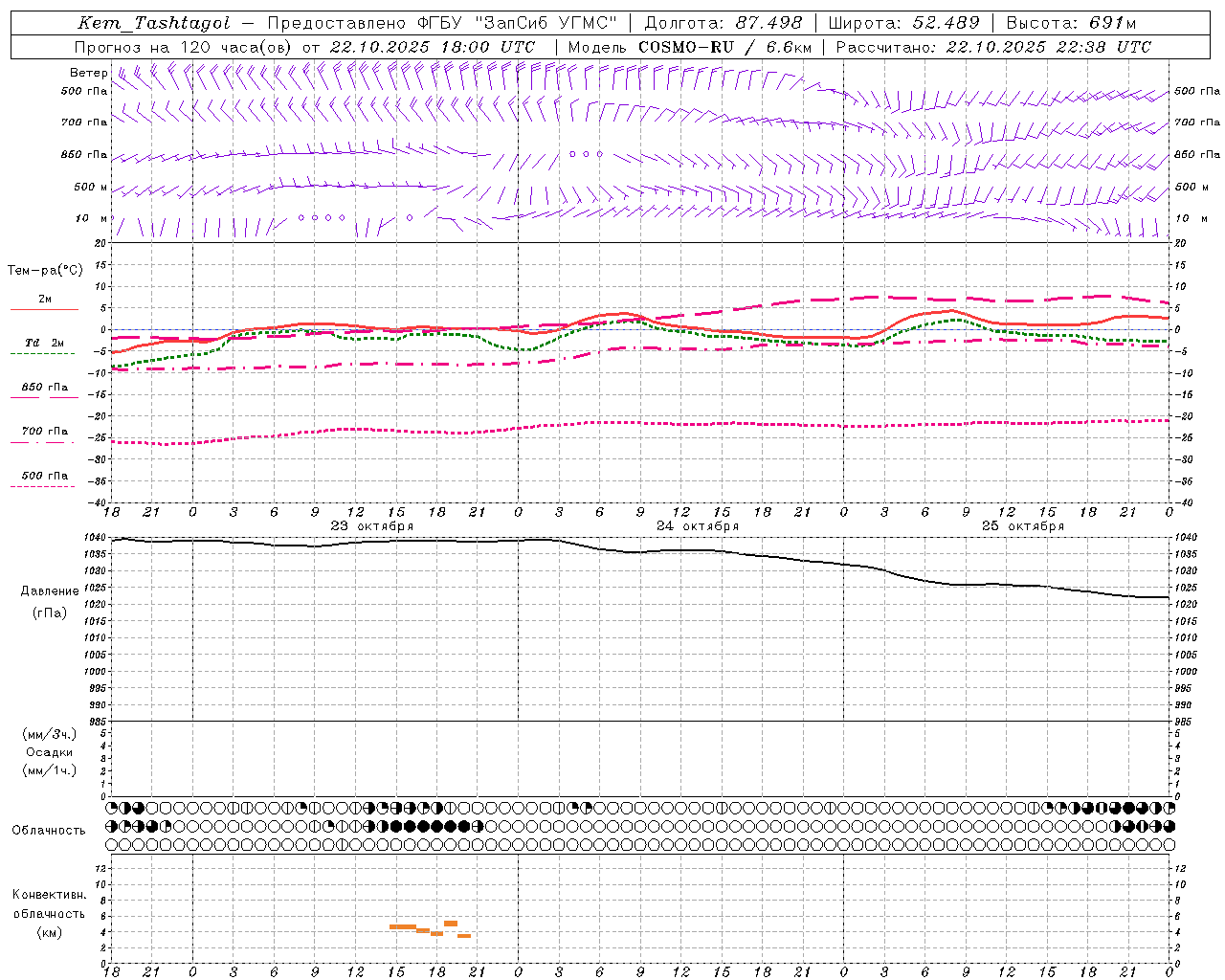Click the Широта: 52.489 value
Image resolution: width=1225 pixels, height=980 pixels.
pyautogui.click(x=903, y=23)
